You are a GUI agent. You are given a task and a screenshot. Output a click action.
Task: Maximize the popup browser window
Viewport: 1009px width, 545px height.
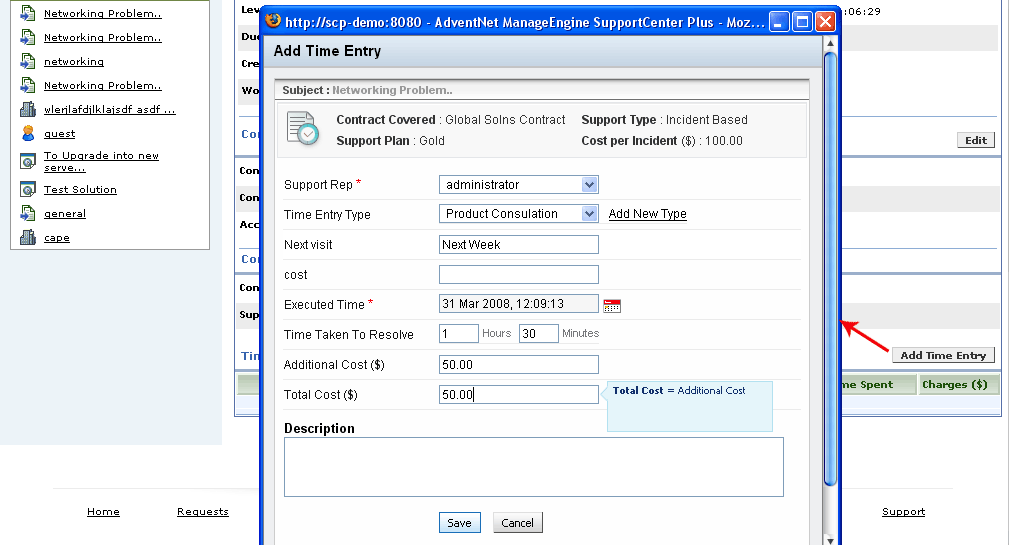(802, 22)
